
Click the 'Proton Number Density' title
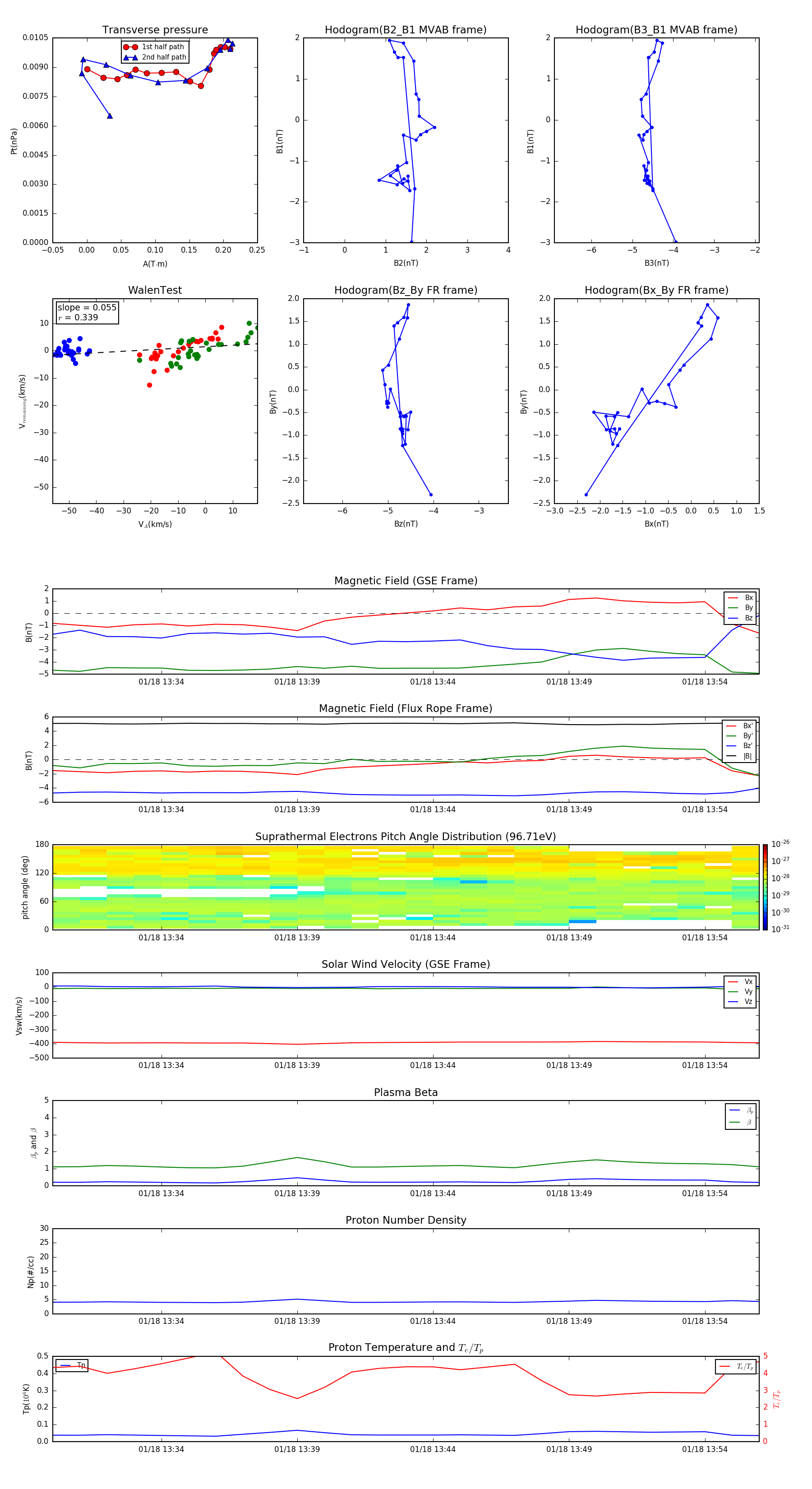pos(406,1220)
